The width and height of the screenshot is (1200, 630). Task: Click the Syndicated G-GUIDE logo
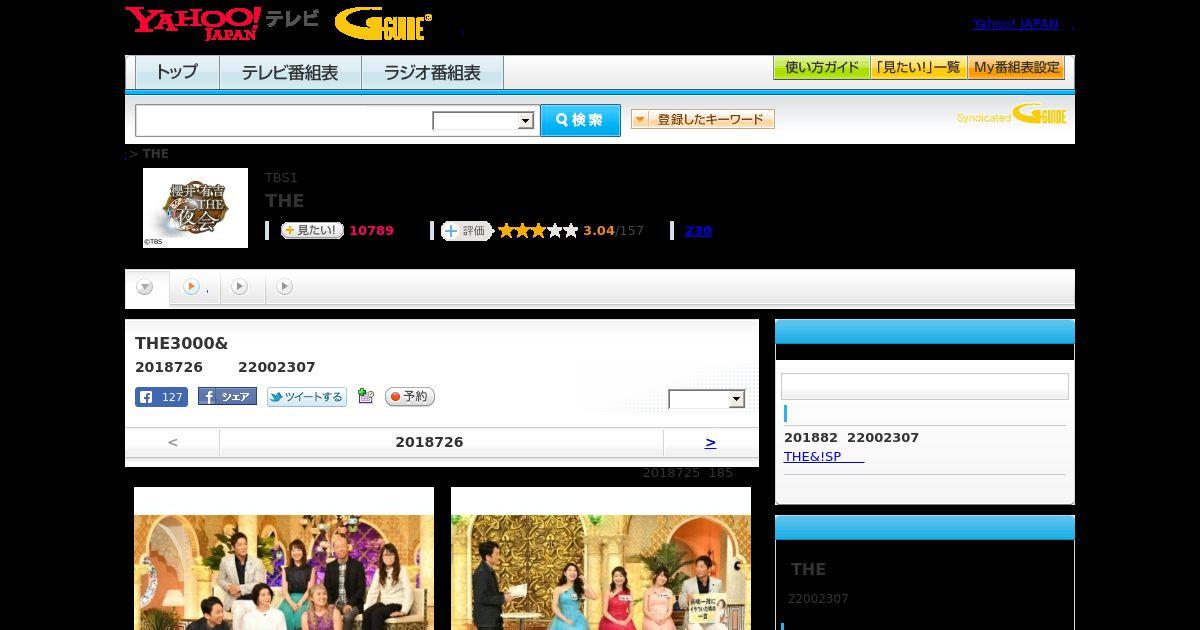[x=1011, y=114]
